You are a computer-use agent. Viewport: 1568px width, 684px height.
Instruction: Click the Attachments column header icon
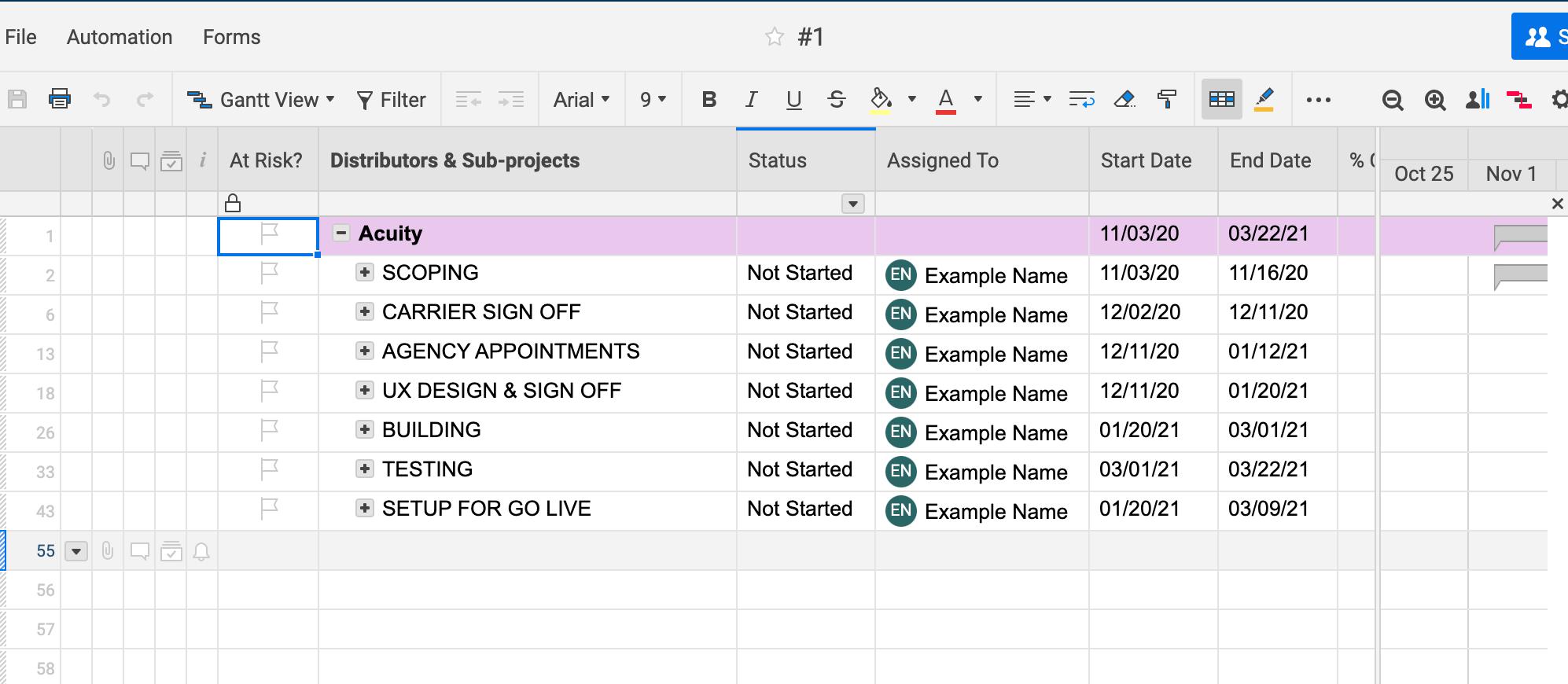coord(109,160)
